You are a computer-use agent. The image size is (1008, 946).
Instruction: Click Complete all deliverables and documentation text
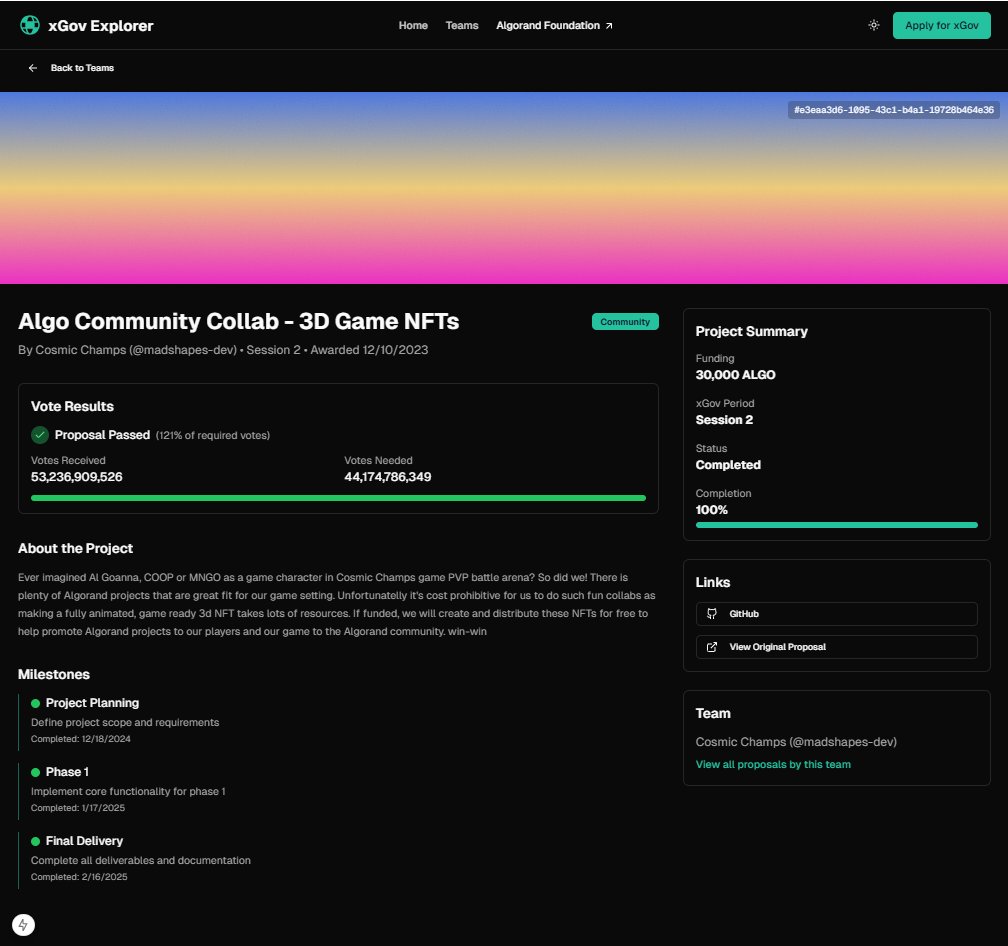click(141, 860)
